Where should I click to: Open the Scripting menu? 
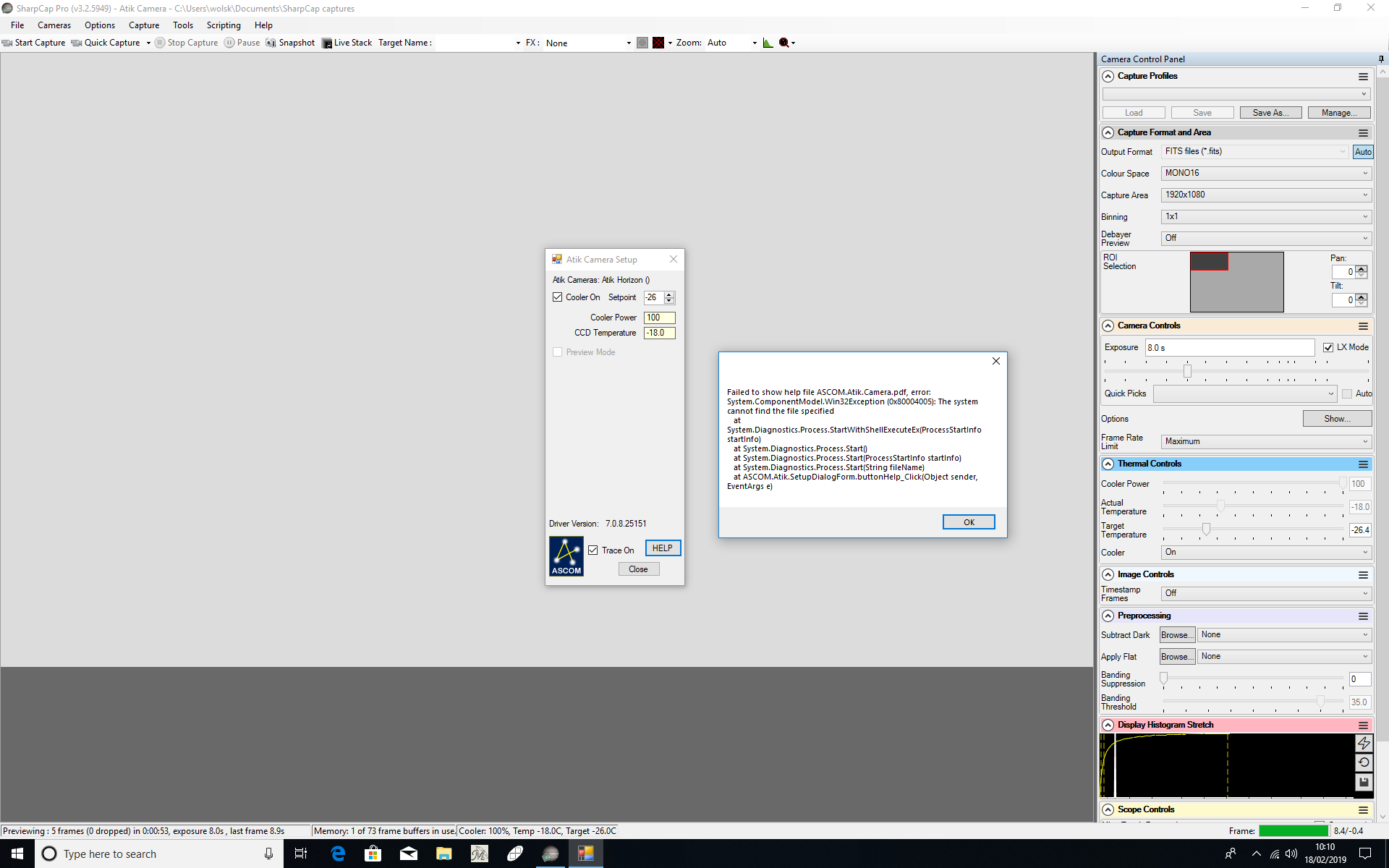[x=224, y=25]
